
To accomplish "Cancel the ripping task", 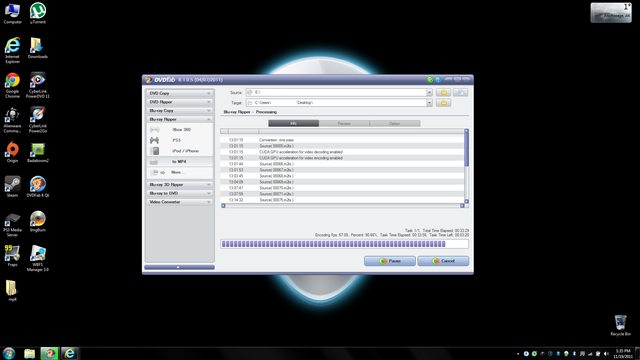I will click(443, 261).
